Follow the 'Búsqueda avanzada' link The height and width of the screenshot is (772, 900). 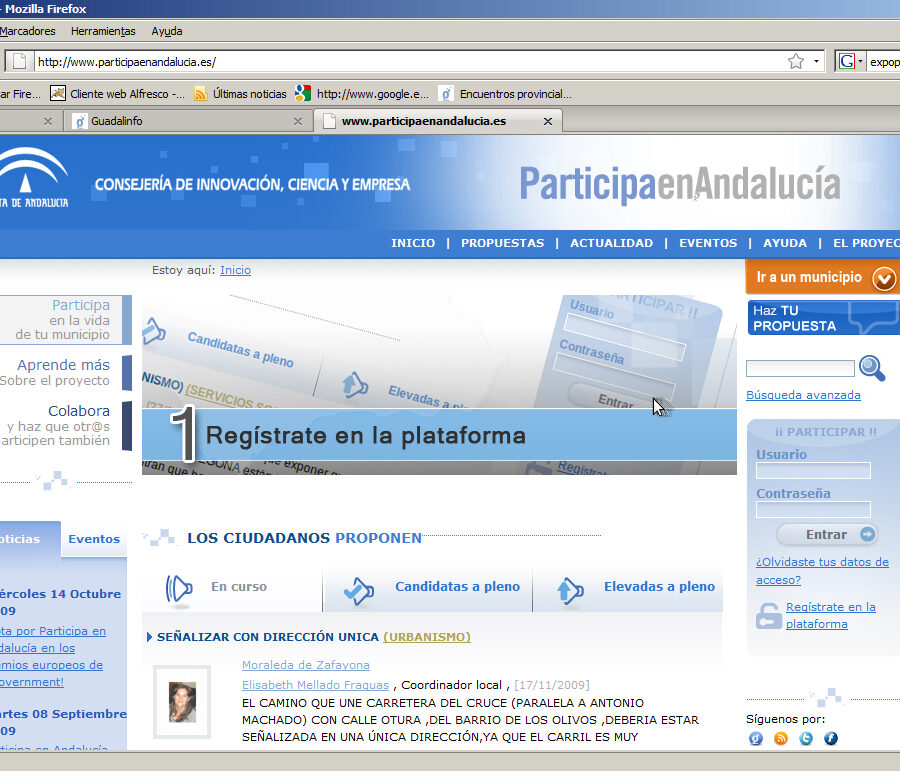coord(803,395)
